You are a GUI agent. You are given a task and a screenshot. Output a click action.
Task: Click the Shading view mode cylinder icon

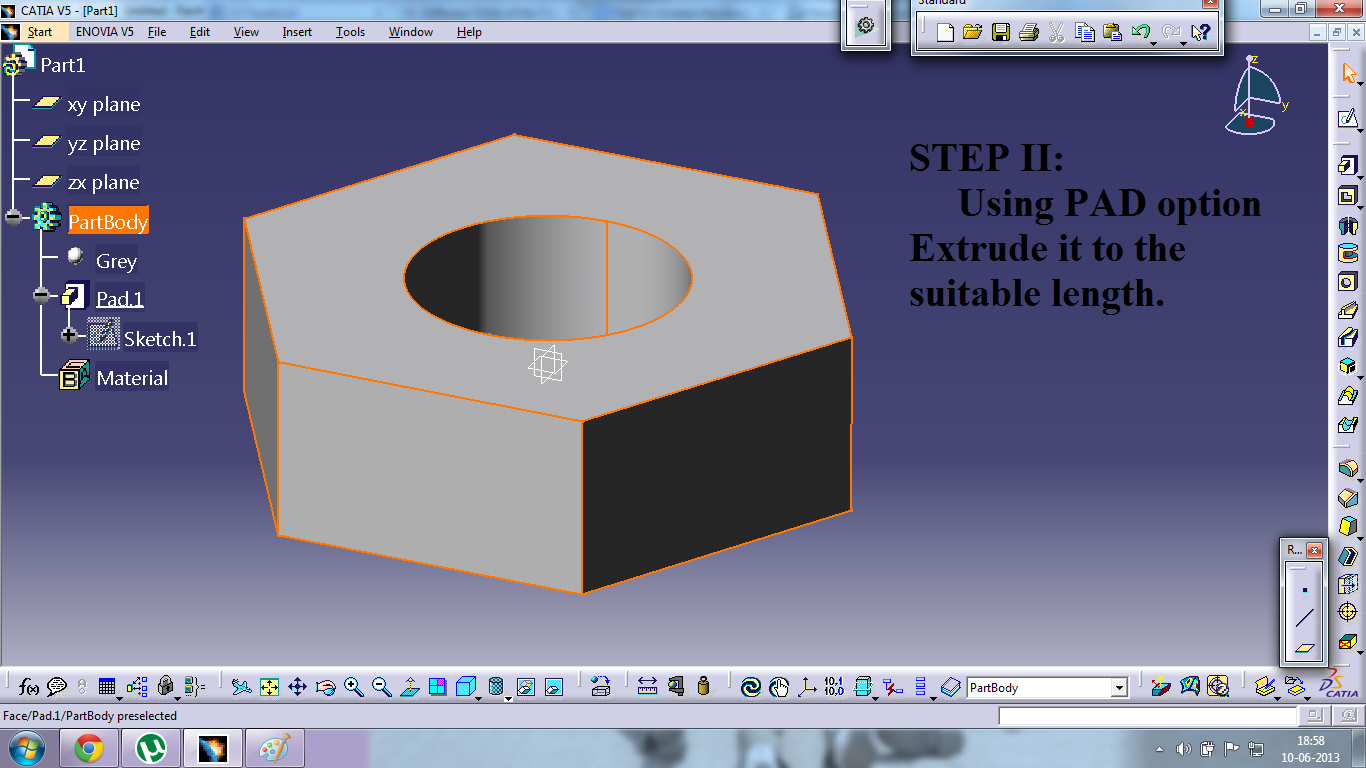point(495,687)
